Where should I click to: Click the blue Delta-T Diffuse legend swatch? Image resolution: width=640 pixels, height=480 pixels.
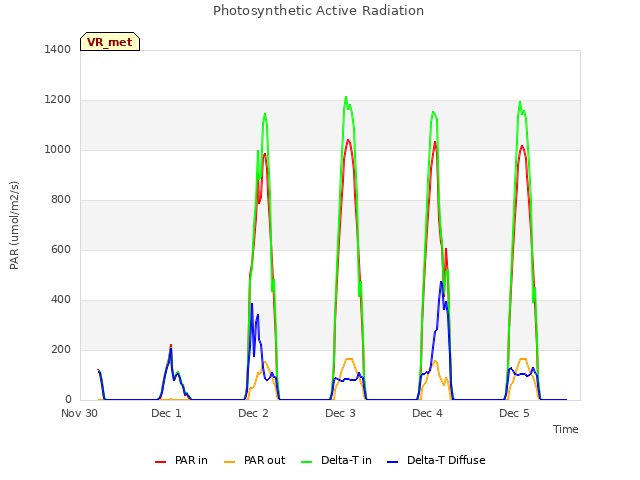pos(392,462)
